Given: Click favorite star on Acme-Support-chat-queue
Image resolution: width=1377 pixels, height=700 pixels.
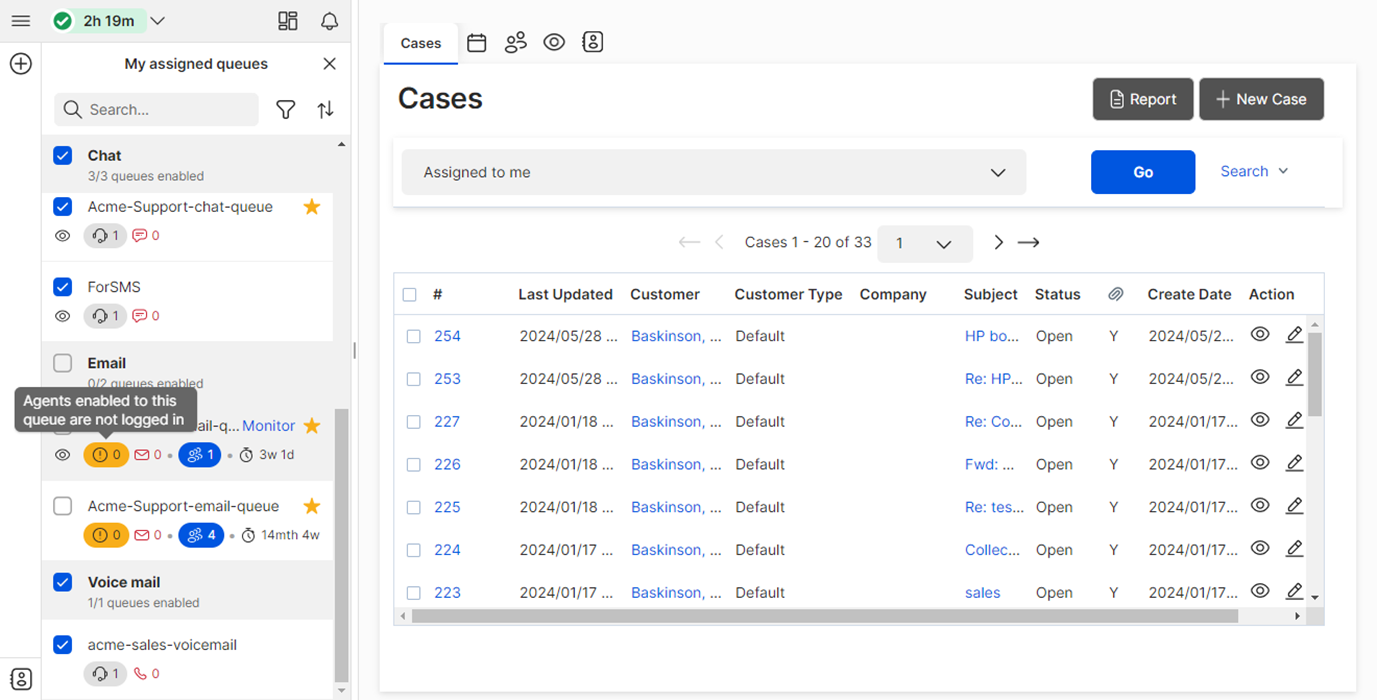Looking at the screenshot, I should coord(312,207).
